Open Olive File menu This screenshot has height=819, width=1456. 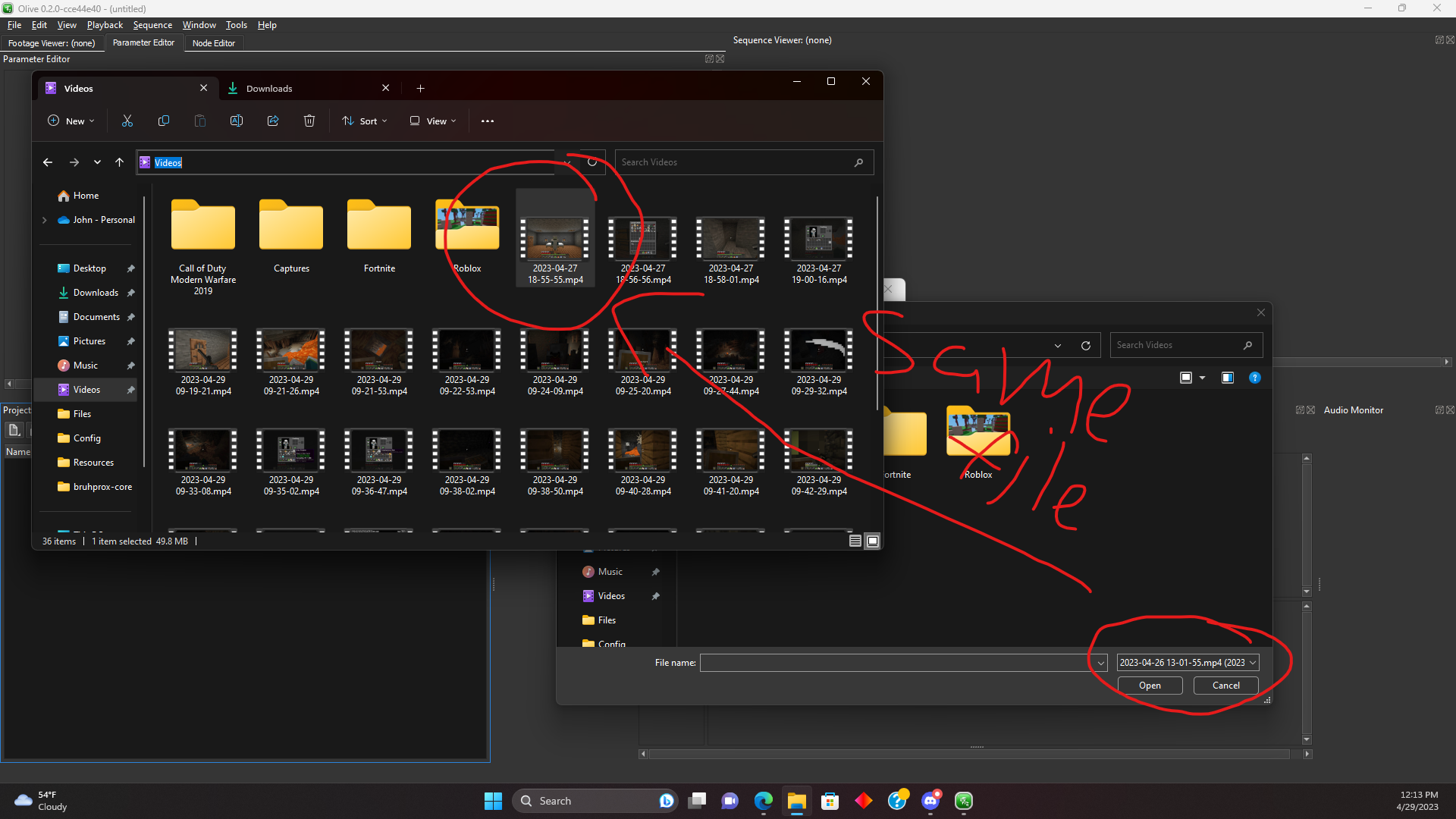14,25
